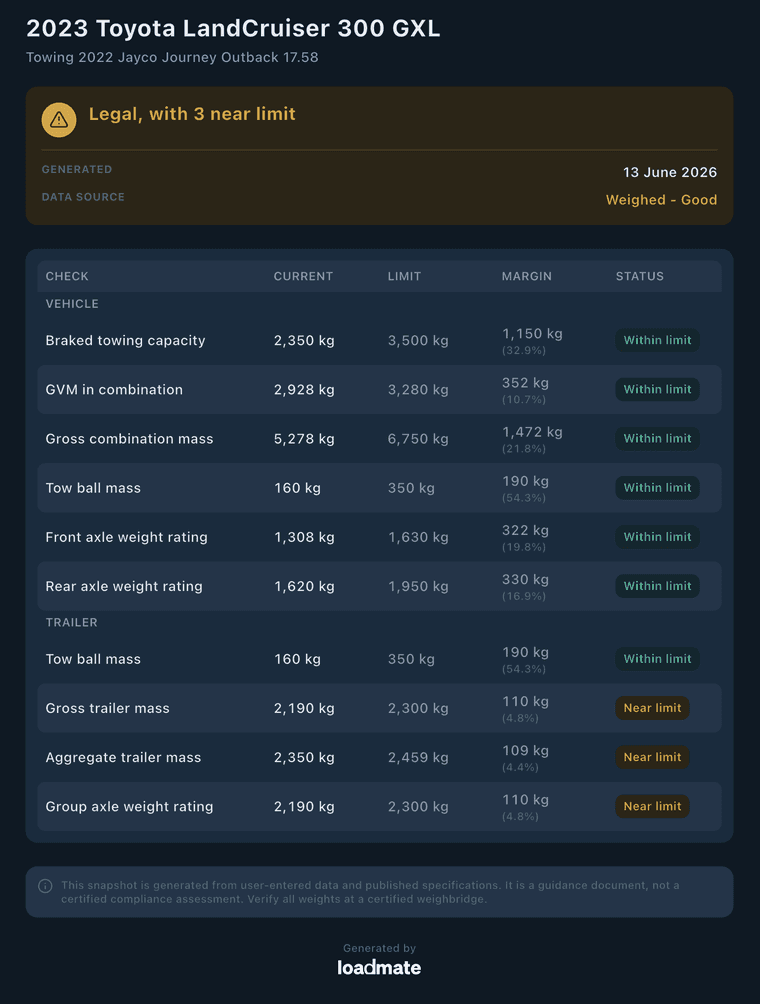Click the 3,500 kg towing capacity limit
The image size is (760, 1004).
point(418,341)
